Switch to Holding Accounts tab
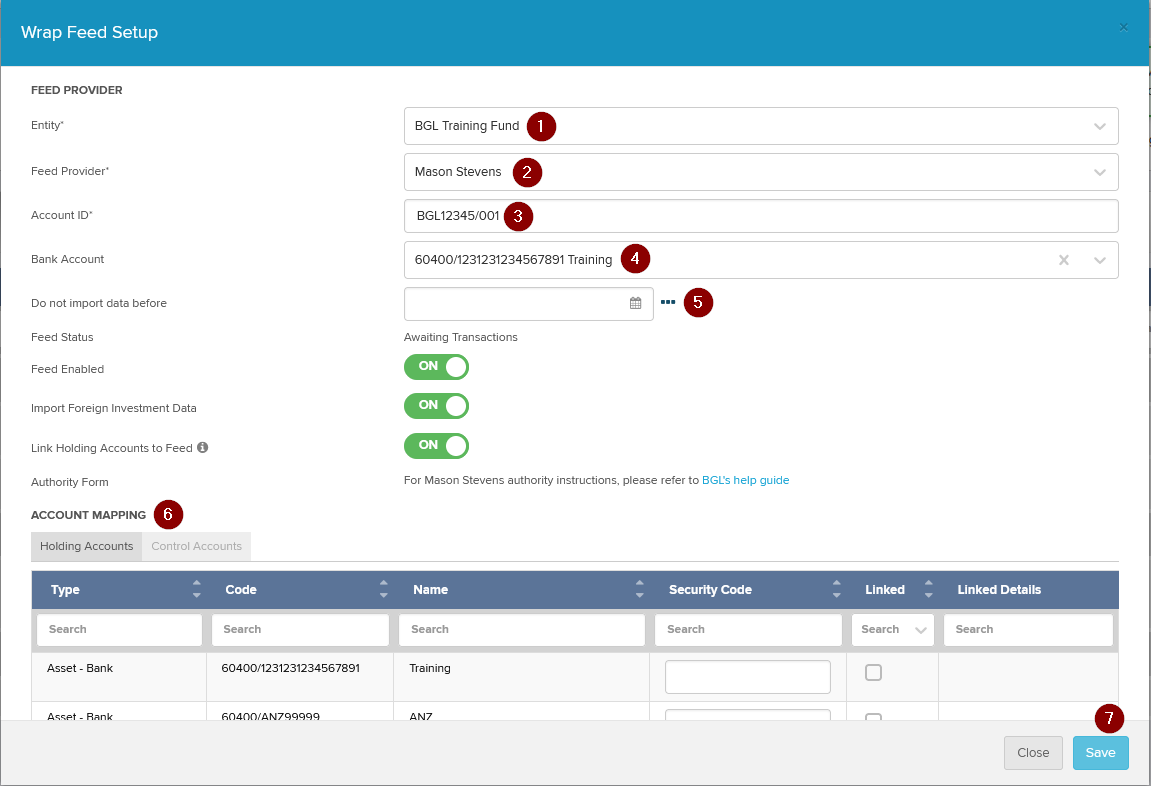This screenshot has height=786, width=1151. point(87,546)
